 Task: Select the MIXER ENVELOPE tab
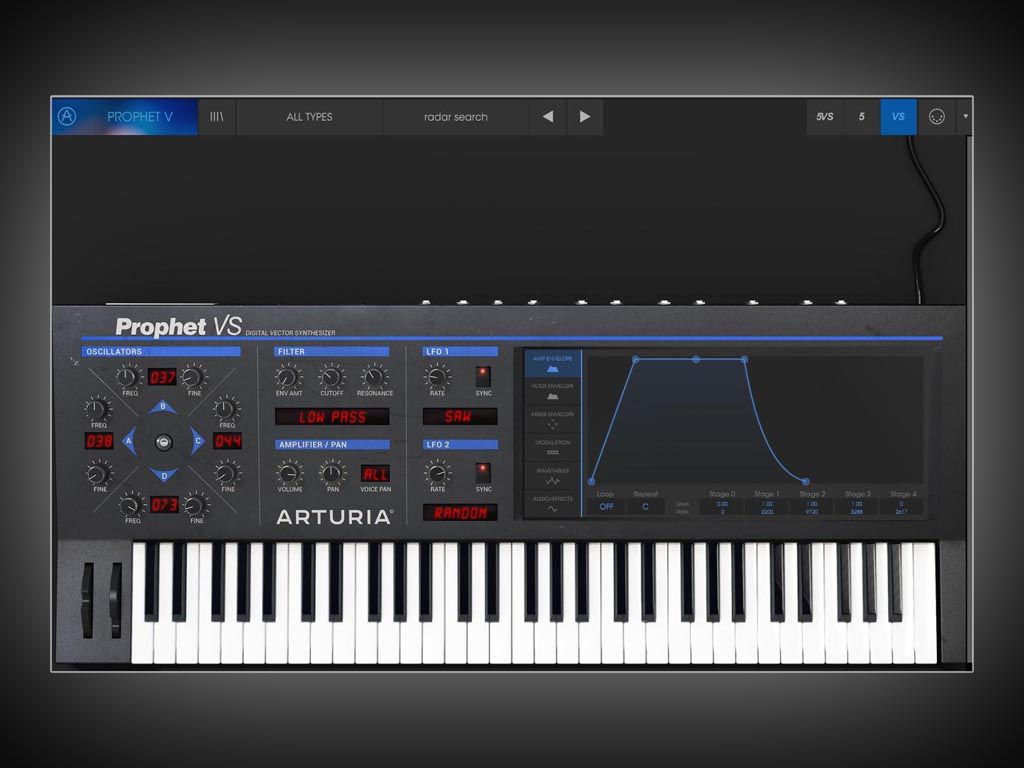click(x=552, y=420)
